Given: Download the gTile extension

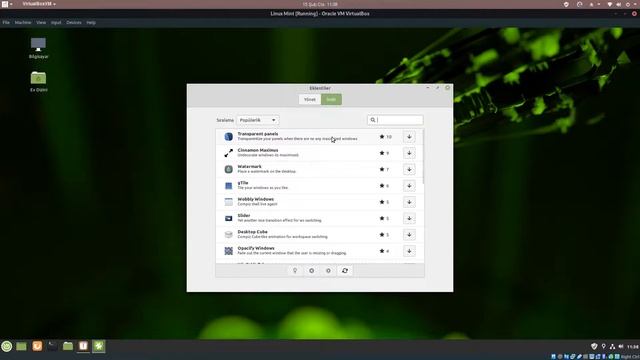Looking at the screenshot, I should click(409, 186).
